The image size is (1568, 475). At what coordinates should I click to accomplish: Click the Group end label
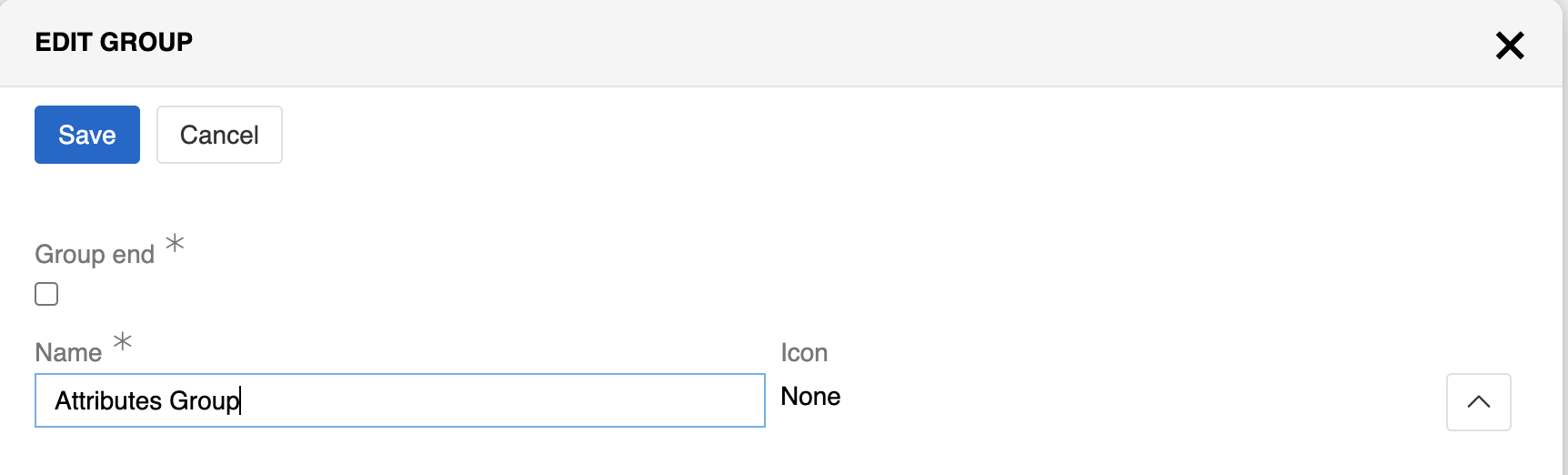pos(95,255)
